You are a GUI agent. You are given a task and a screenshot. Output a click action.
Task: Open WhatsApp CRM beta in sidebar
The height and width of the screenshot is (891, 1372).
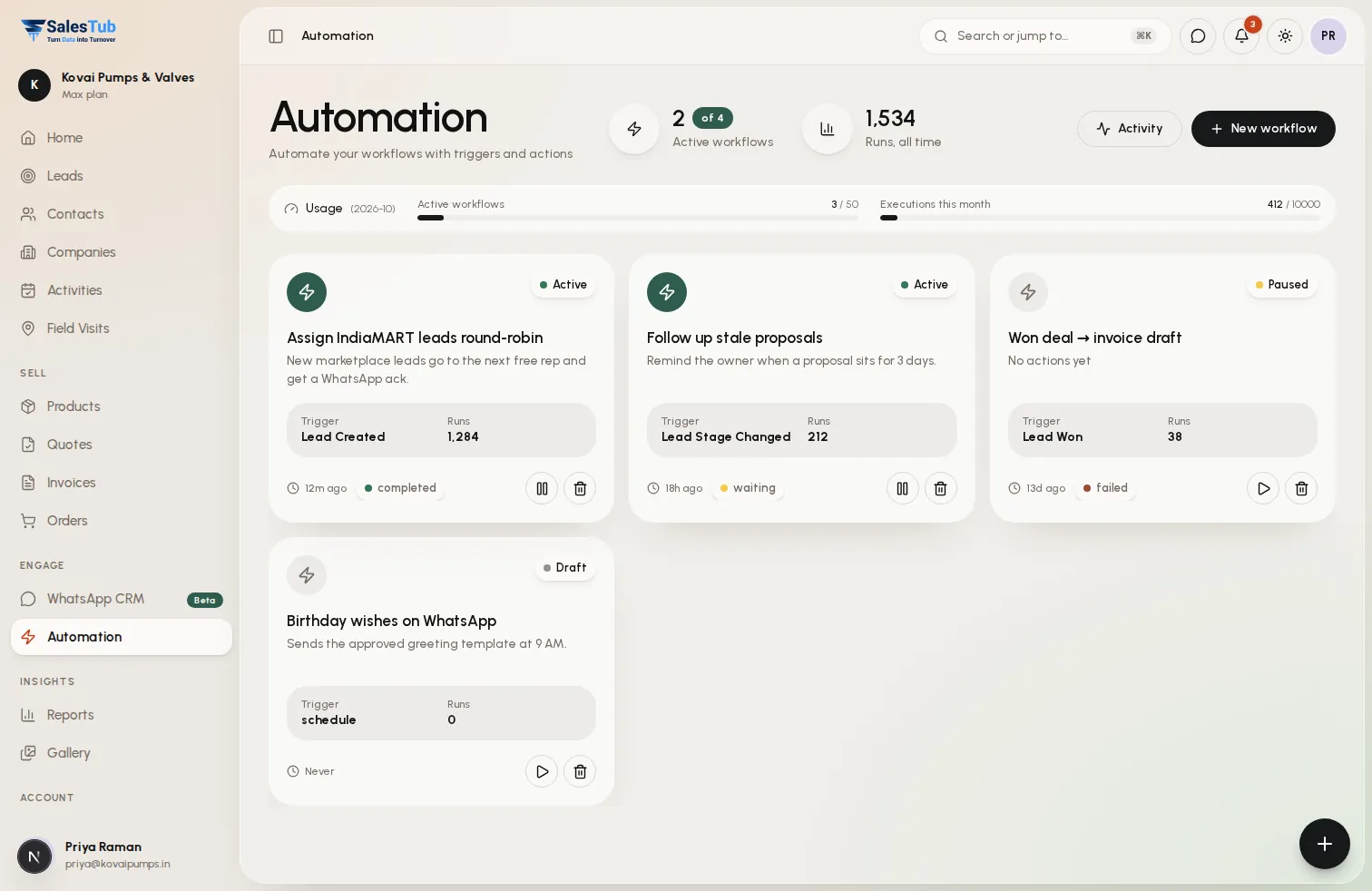click(x=122, y=599)
